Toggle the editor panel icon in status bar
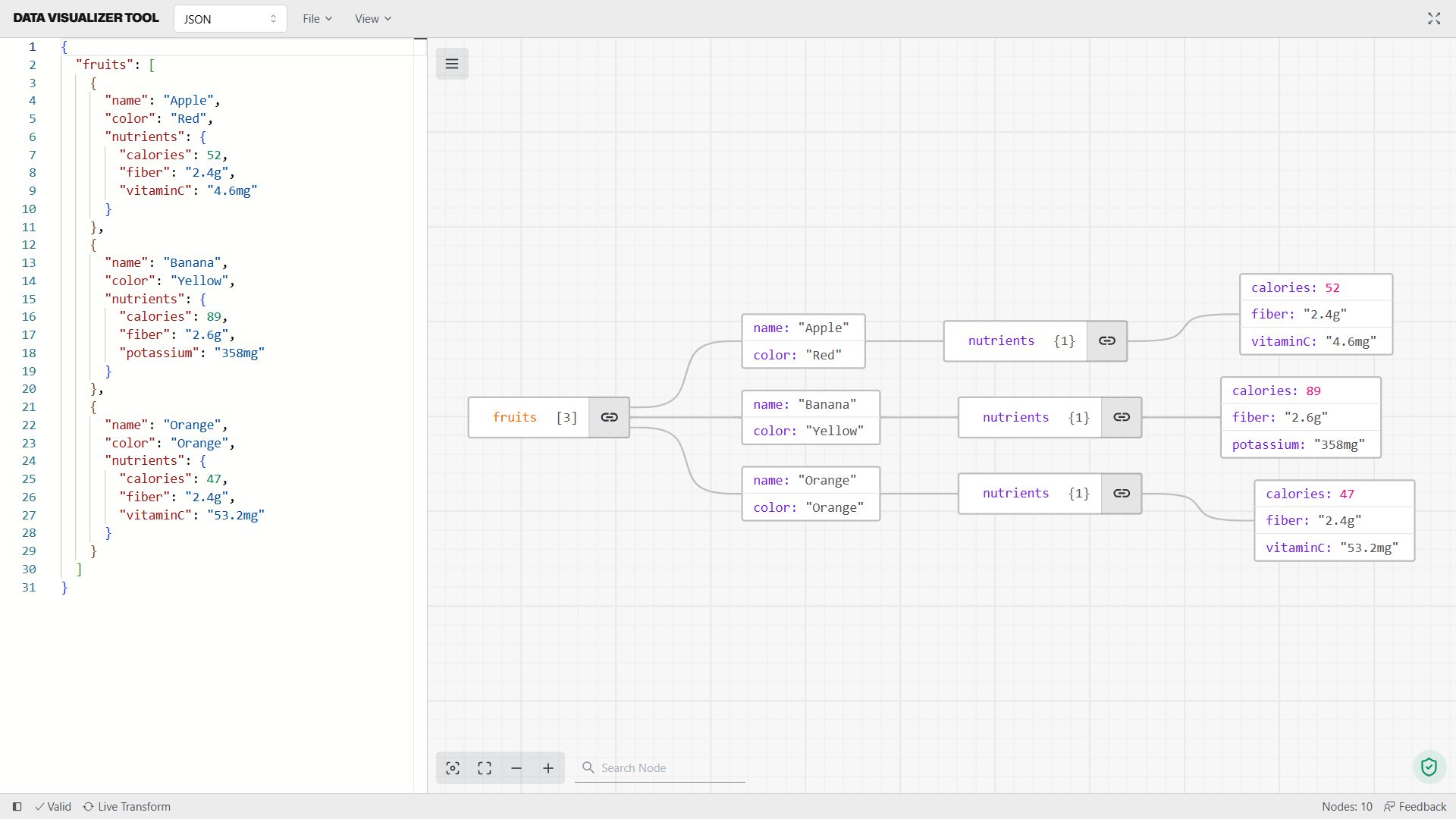 click(17, 807)
